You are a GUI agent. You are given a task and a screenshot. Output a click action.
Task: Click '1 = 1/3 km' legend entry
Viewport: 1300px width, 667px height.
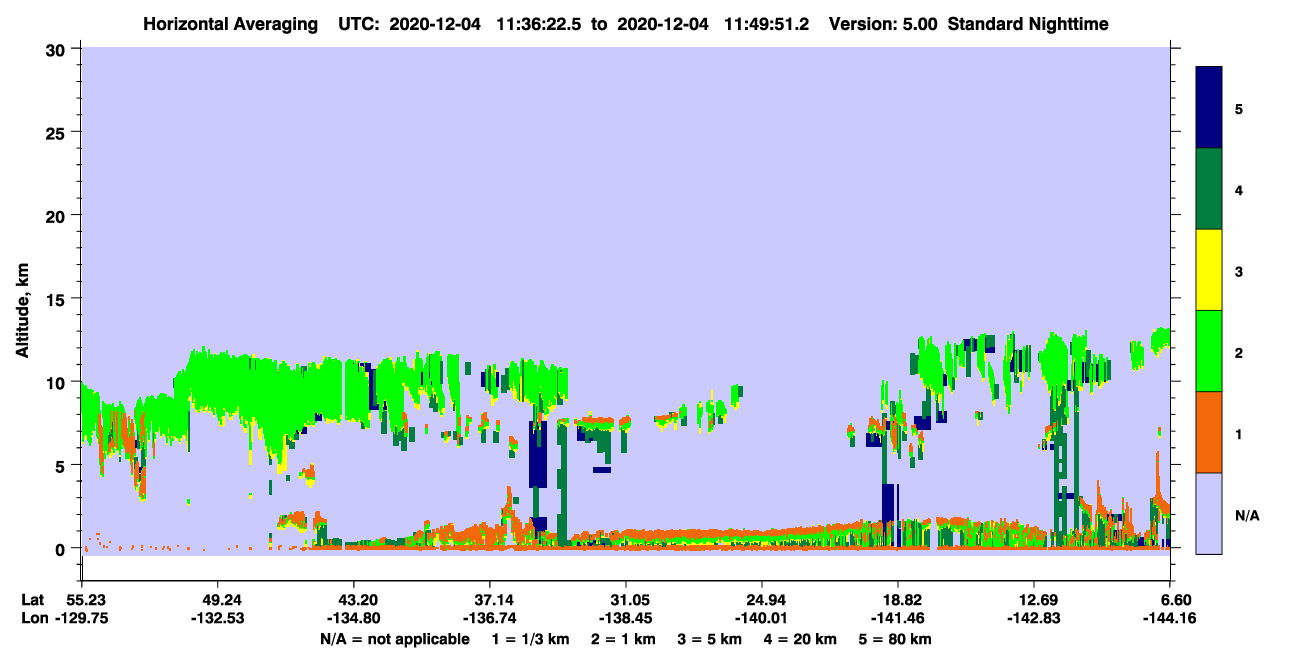[x=531, y=639]
